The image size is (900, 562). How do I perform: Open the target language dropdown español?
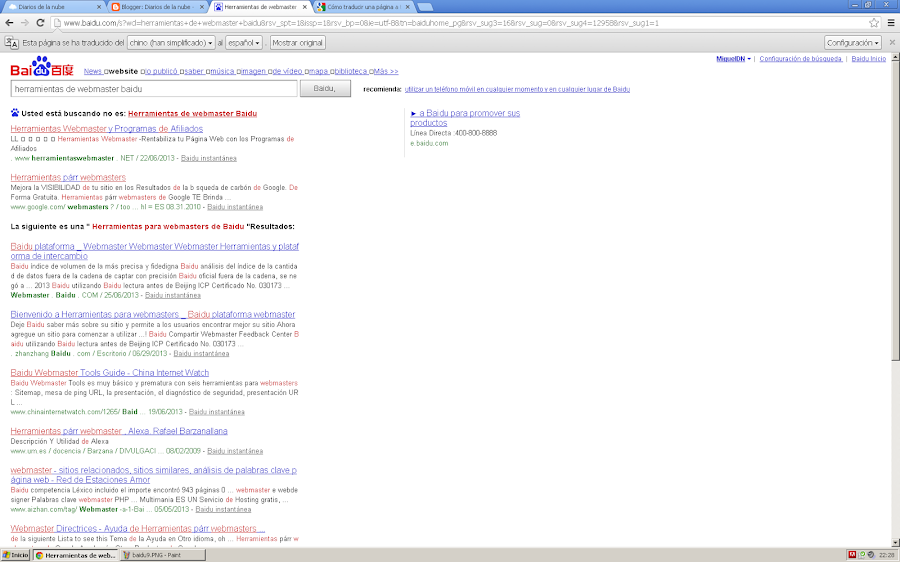pyautogui.click(x=244, y=42)
